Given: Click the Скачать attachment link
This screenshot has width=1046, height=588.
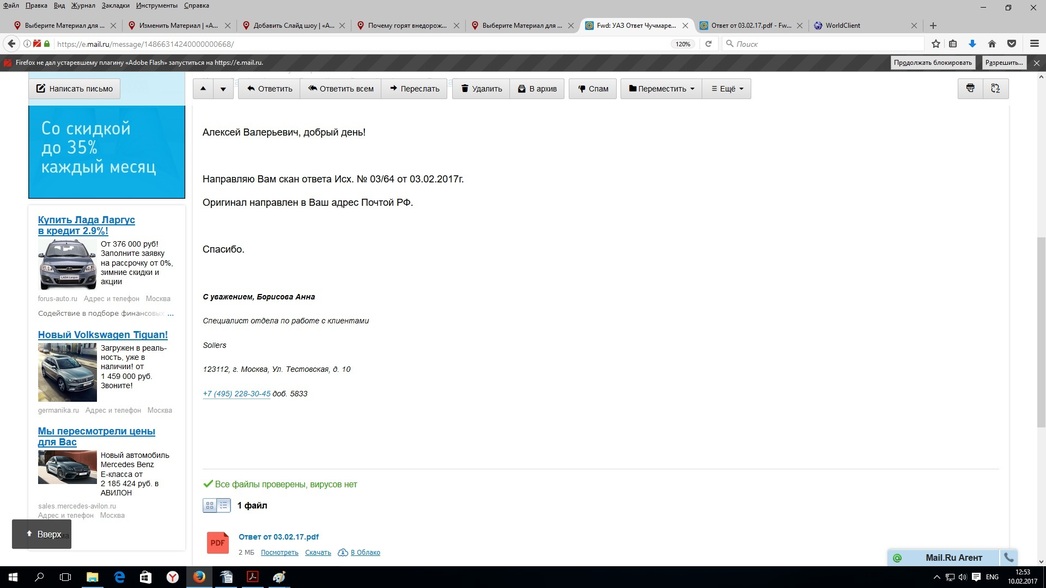Looking at the screenshot, I should pyautogui.click(x=317, y=552).
